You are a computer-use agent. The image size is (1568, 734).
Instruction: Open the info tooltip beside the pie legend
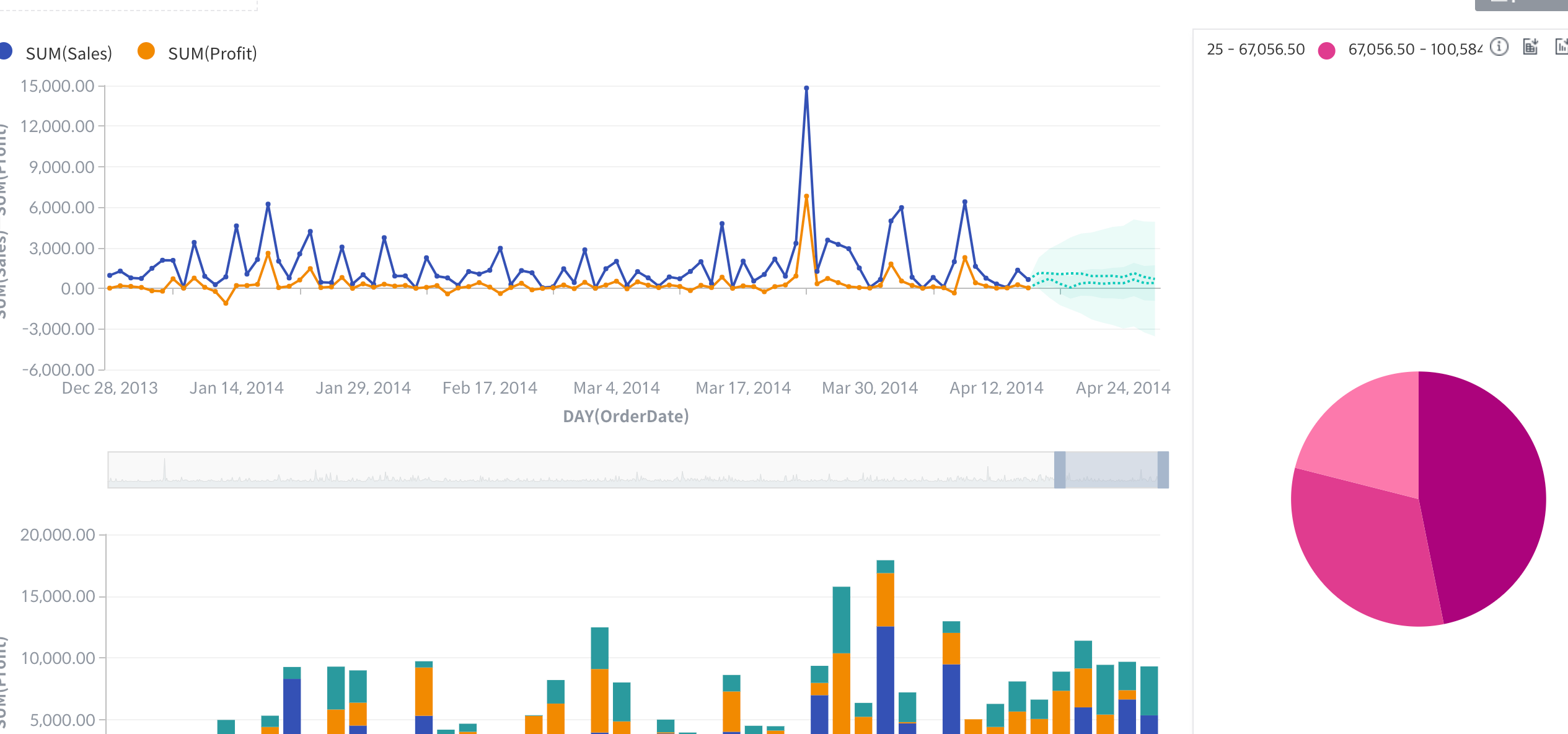pyautogui.click(x=1499, y=46)
